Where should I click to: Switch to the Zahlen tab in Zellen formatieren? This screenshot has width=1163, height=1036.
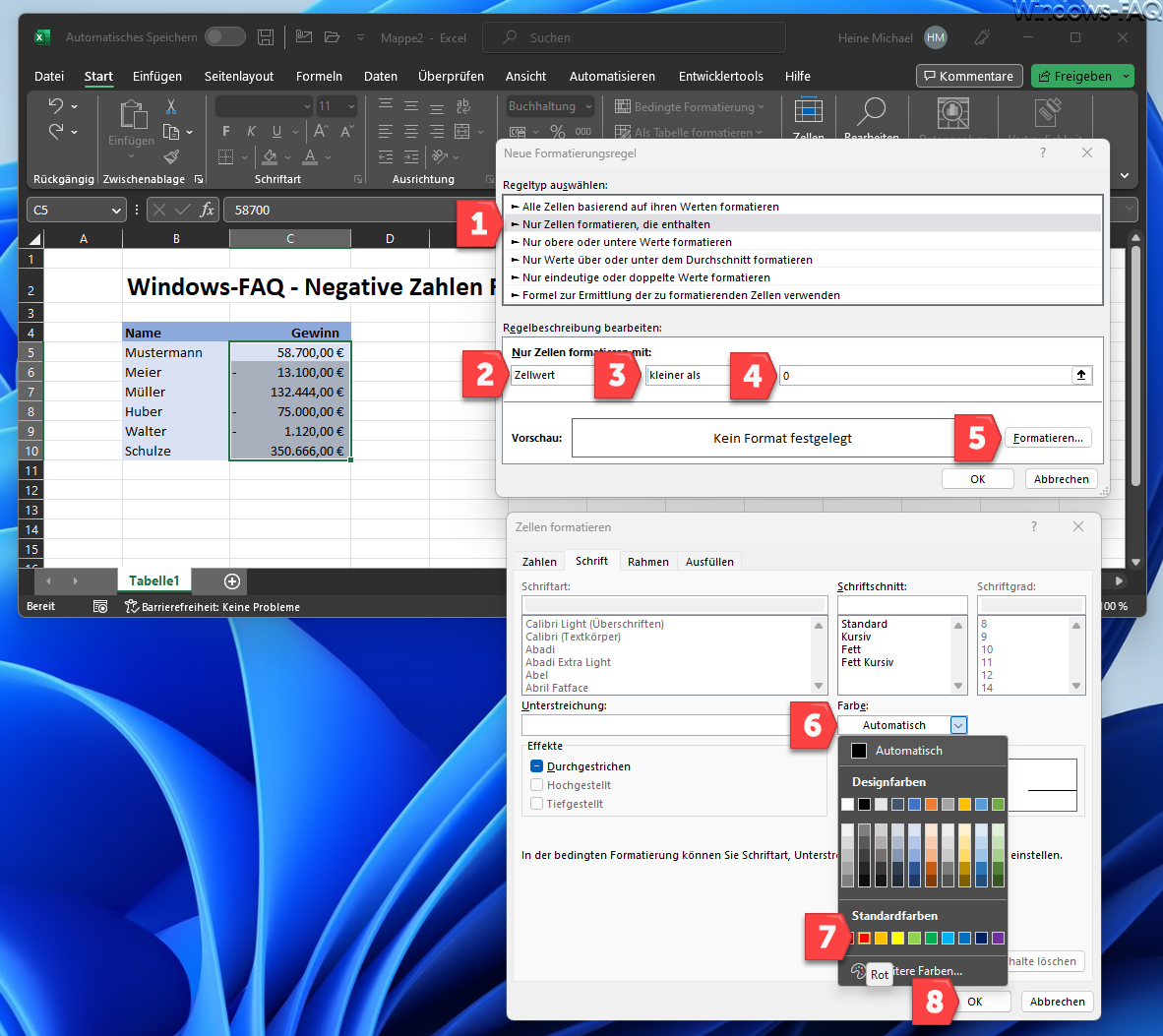pos(539,562)
